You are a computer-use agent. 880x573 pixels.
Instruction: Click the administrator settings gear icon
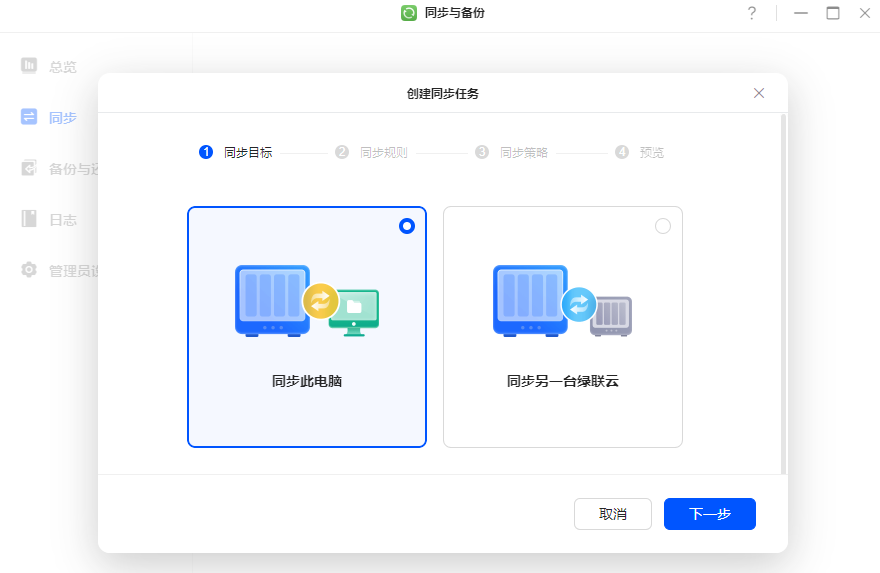point(29,270)
